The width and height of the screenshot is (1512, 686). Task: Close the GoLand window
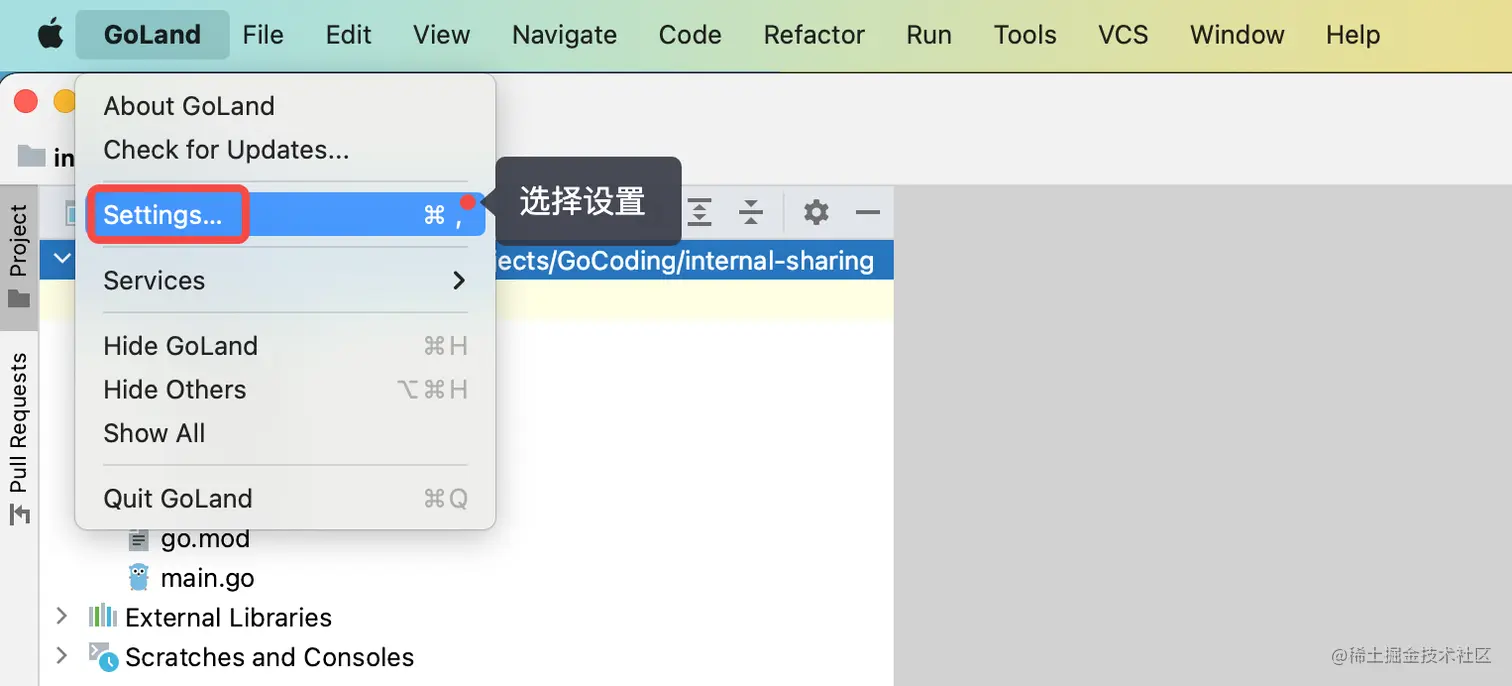click(26, 101)
